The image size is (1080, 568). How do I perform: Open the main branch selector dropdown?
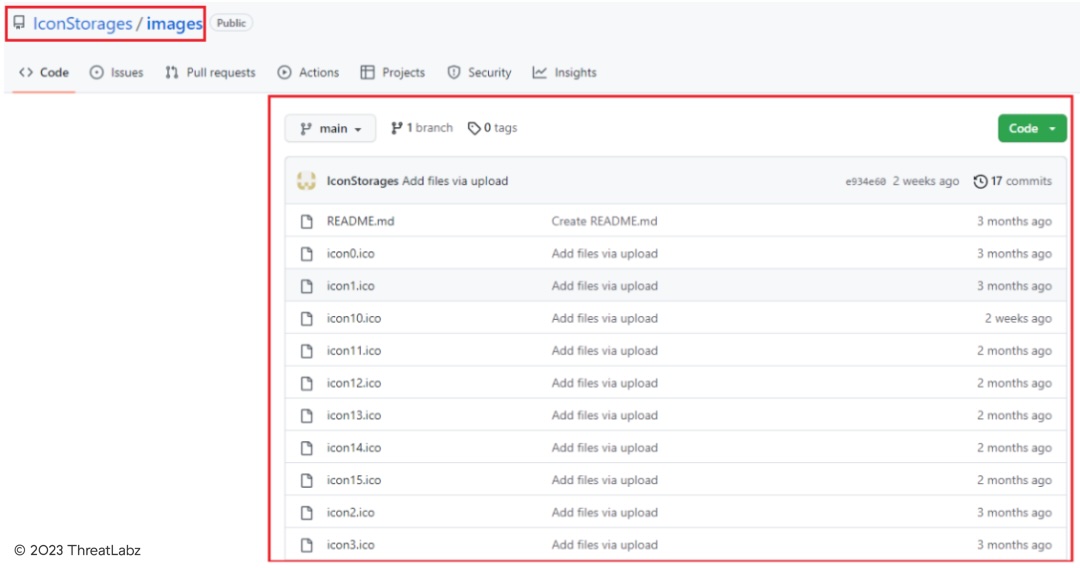[330, 128]
